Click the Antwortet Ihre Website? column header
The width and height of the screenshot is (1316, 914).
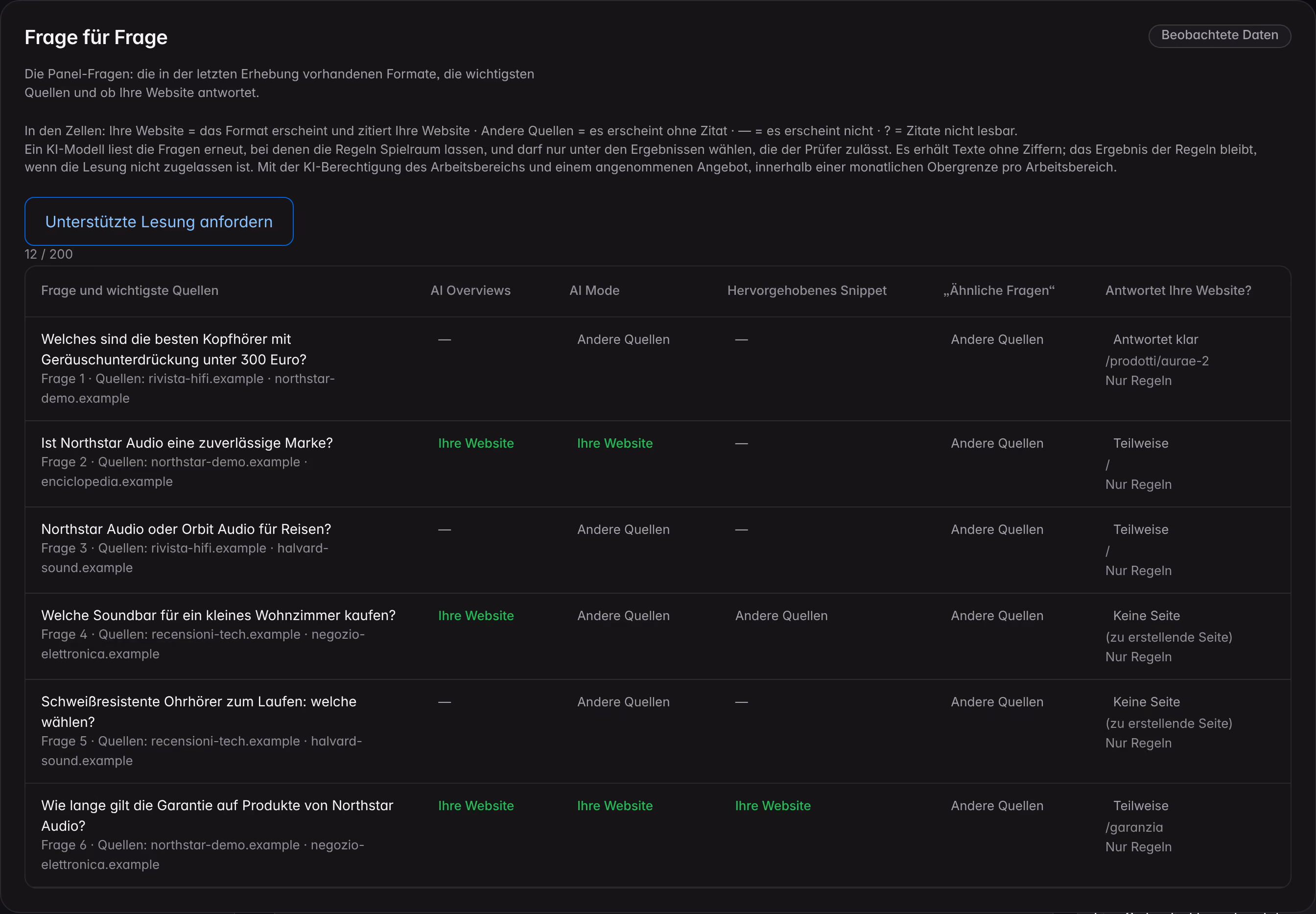(1178, 290)
